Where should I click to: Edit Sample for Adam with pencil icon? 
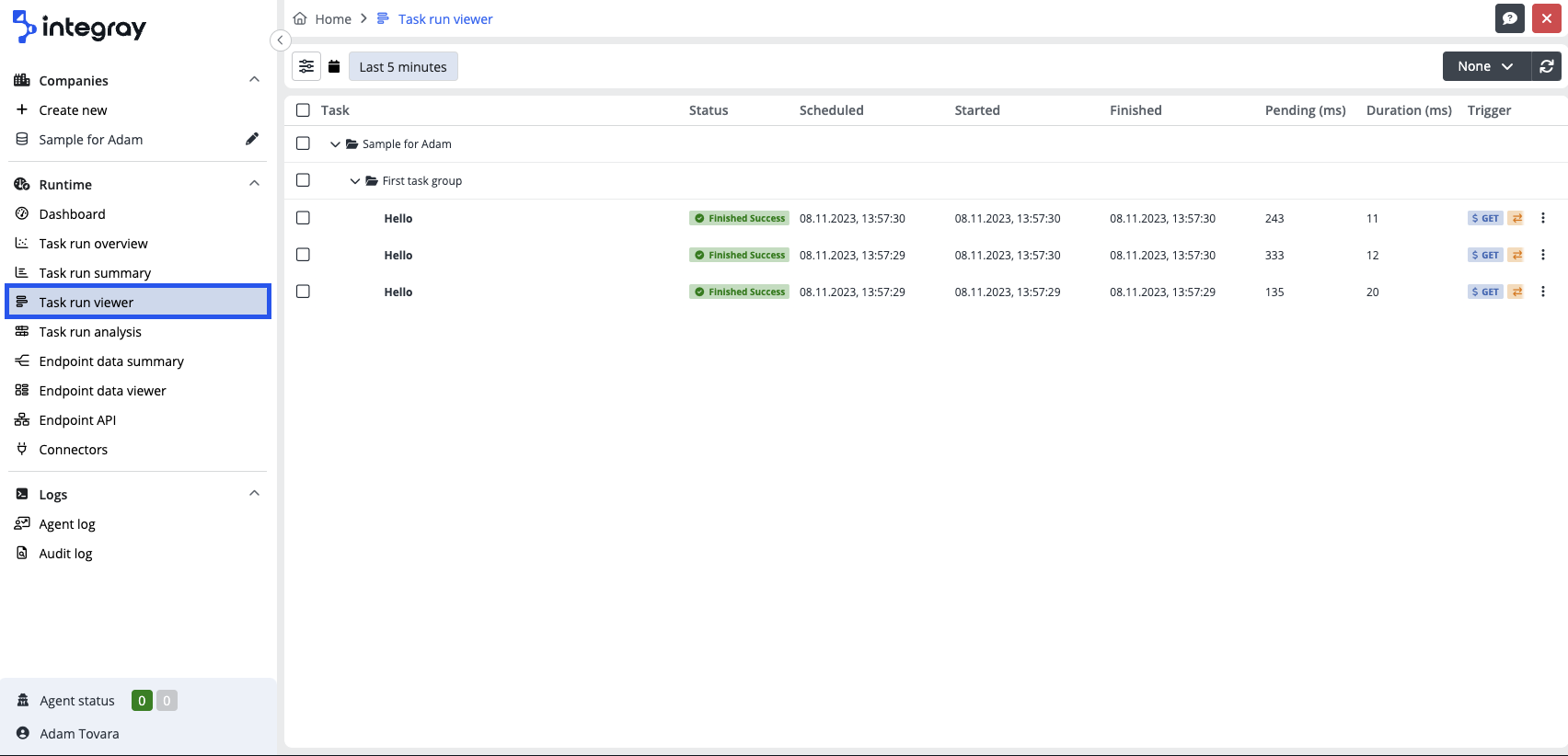[x=252, y=139]
